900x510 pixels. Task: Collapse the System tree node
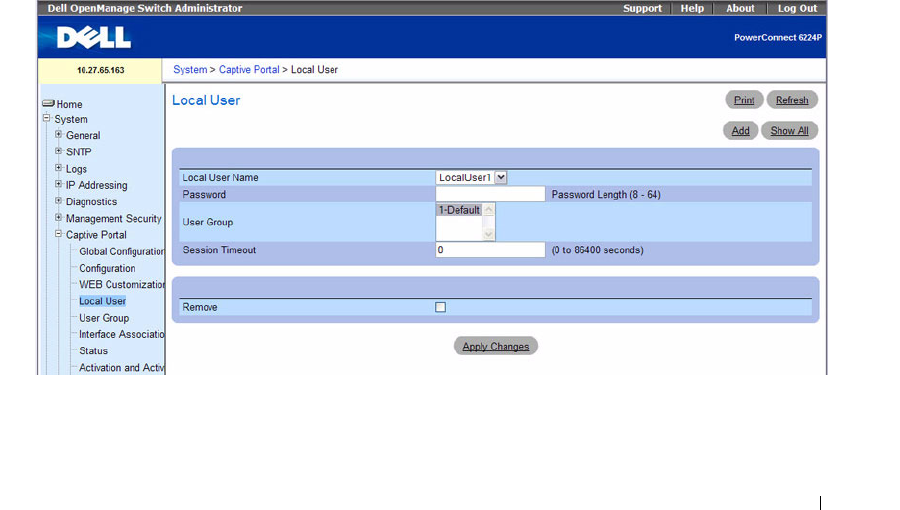pyautogui.click(x=46, y=118)
